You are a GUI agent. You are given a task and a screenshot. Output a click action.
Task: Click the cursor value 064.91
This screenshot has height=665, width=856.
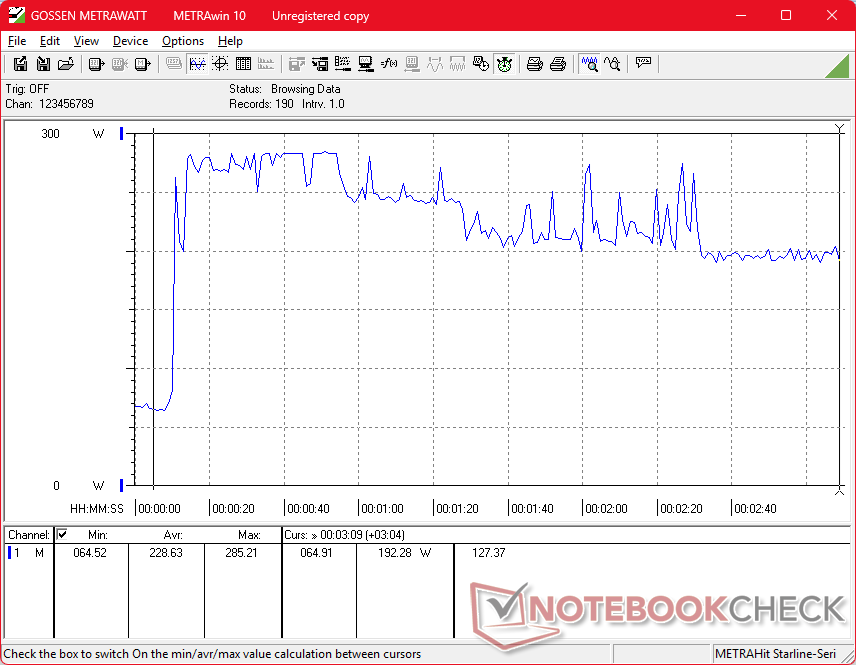point(316,553)
